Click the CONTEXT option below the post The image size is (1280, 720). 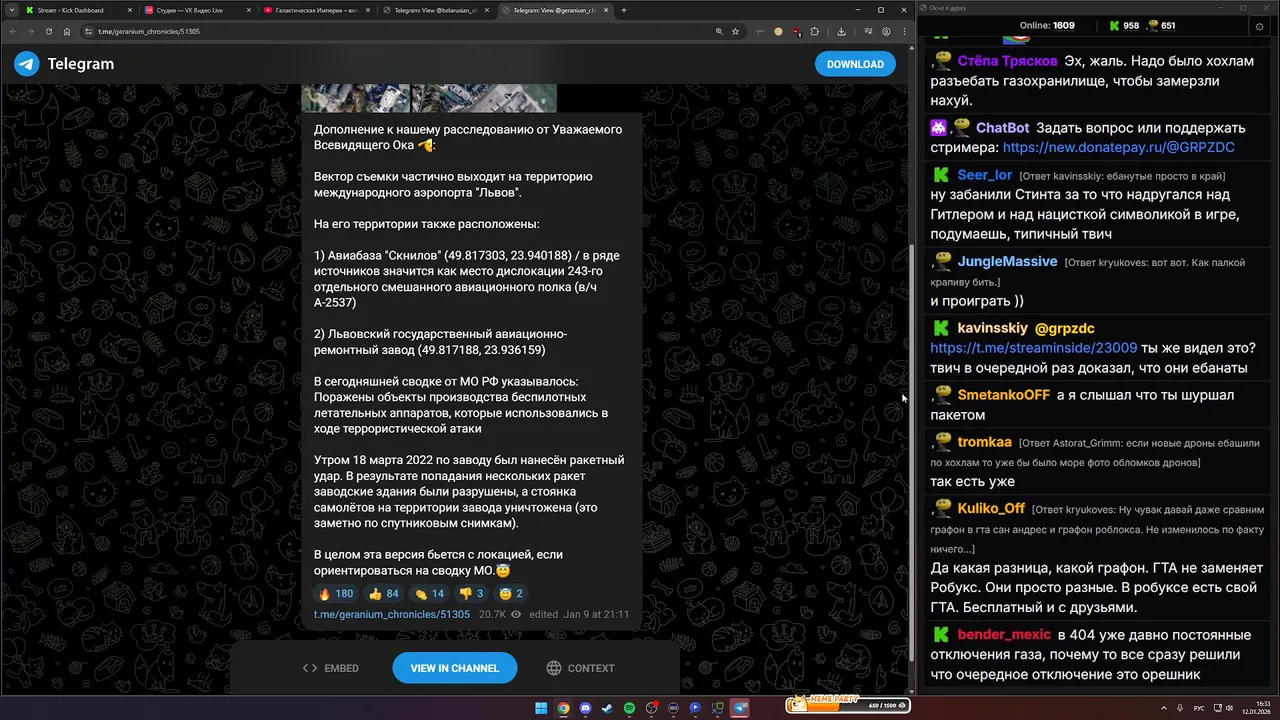[x=581, y=668]
